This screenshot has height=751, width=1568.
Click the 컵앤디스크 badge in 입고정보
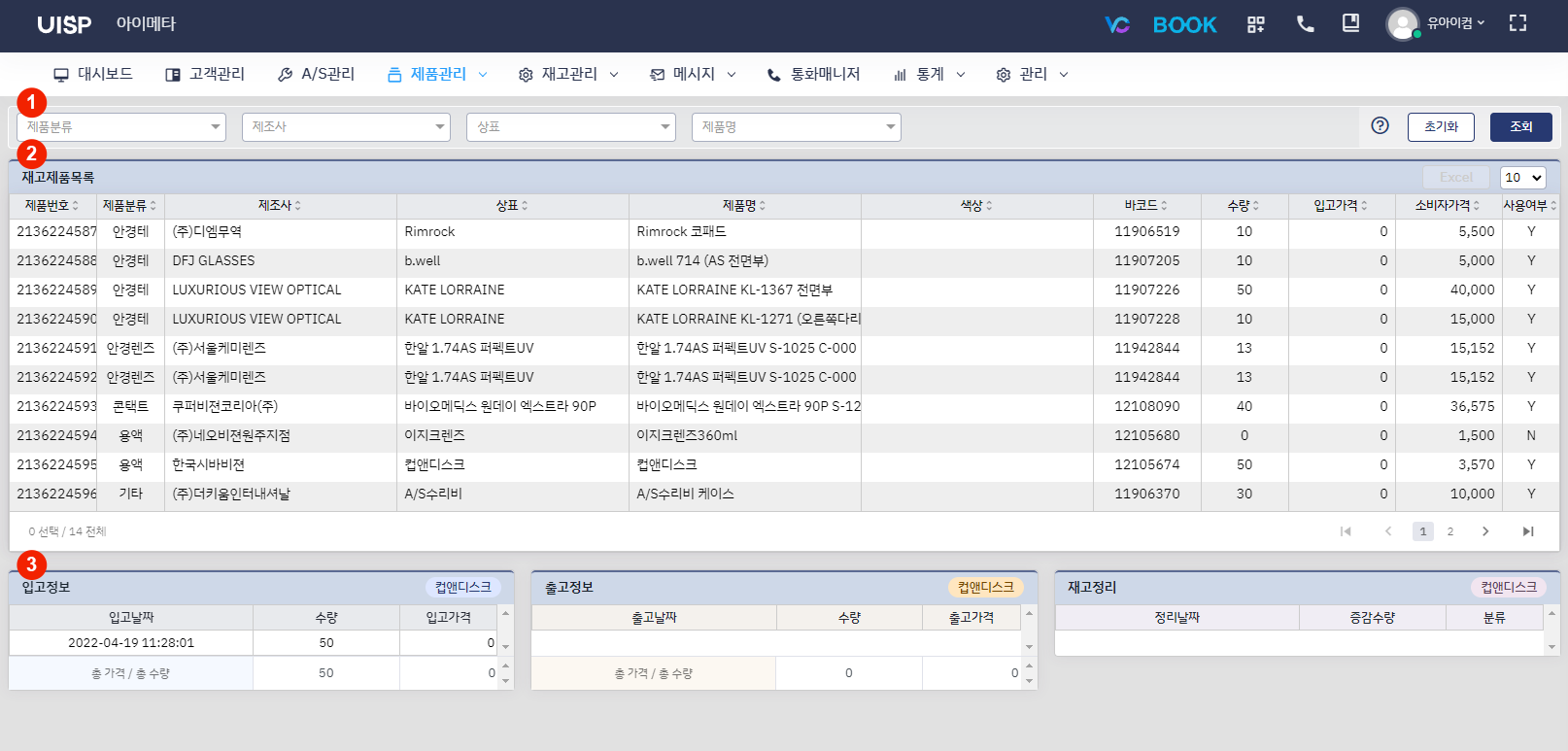pyautogui.click(x=463, y=587)
